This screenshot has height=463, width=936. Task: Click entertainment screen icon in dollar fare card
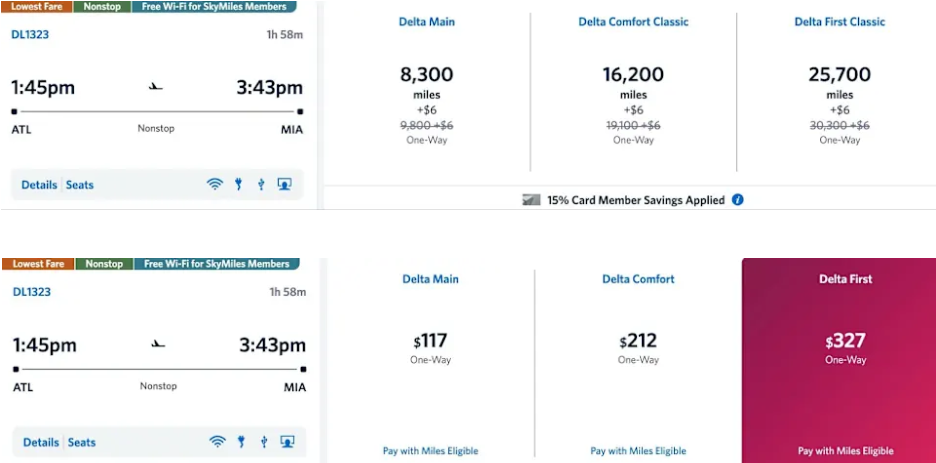pos(287,442)
